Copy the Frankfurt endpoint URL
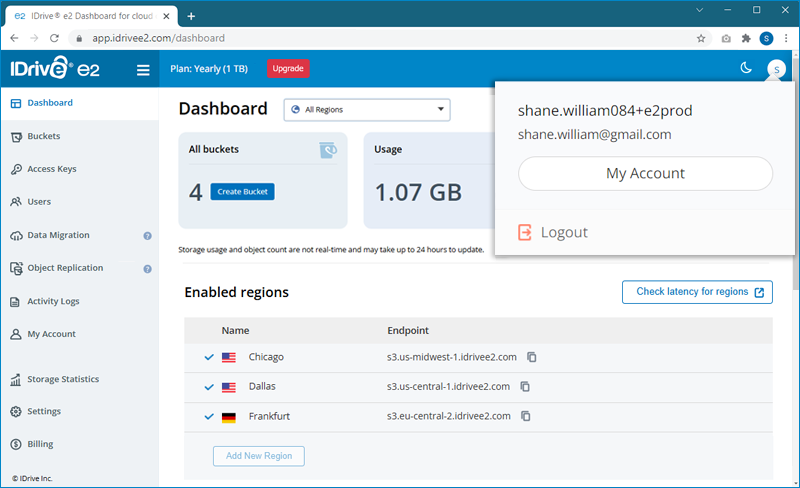Screen dimensions: 800x488 [x=525, y=416]
